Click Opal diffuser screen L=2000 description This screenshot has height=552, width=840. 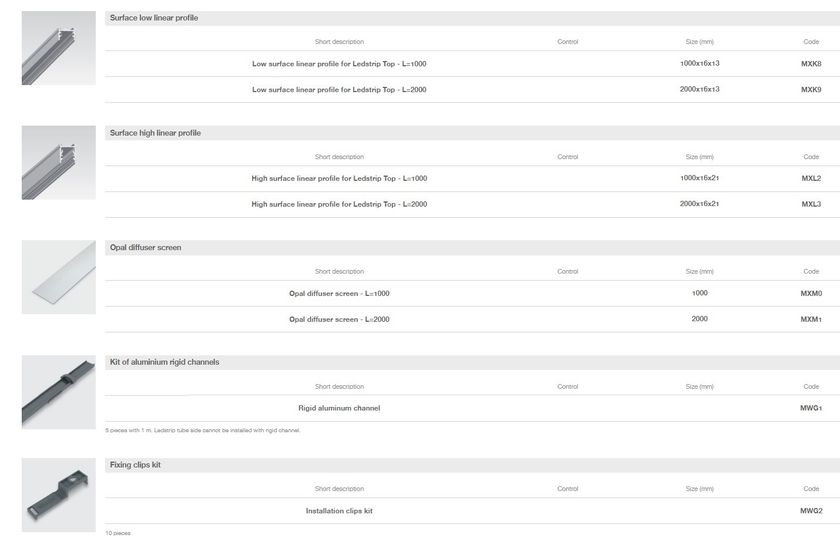[x=339, y=319]
